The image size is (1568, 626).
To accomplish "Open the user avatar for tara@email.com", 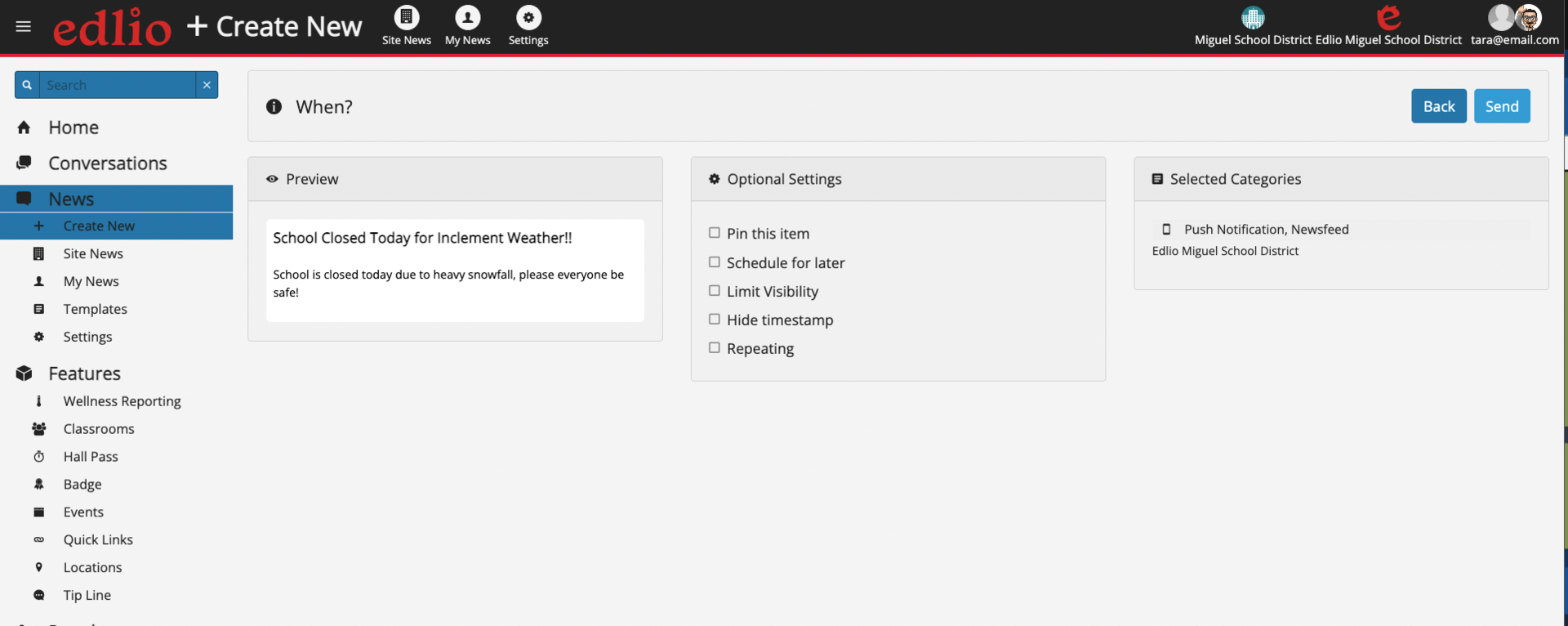I will click(1515, 17).
